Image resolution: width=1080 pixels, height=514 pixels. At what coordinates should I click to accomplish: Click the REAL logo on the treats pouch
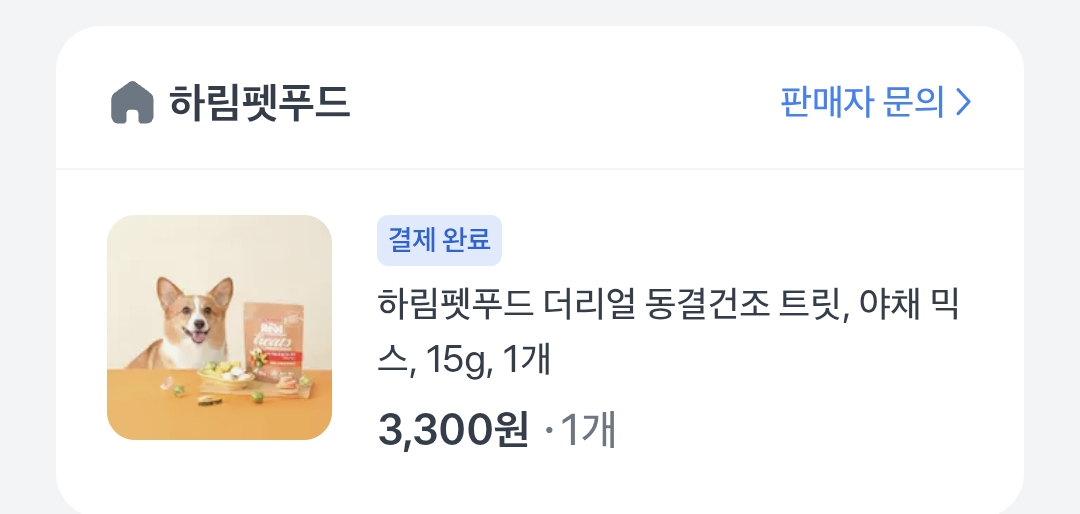(x=263, y=321)
